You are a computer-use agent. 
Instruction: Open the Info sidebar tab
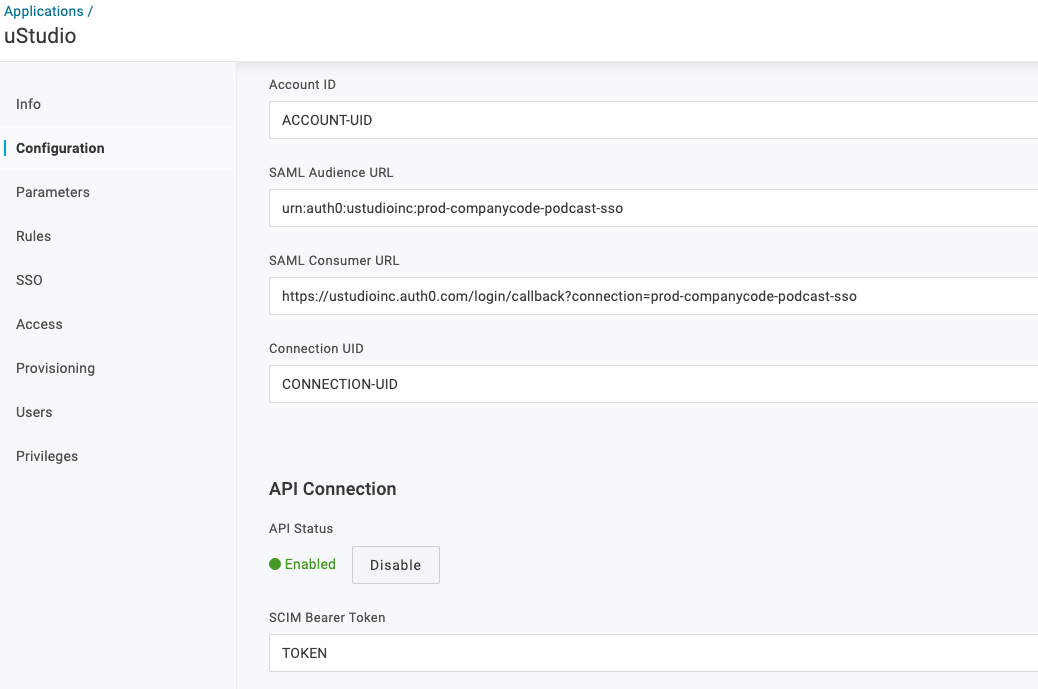[x=28, y=104]
